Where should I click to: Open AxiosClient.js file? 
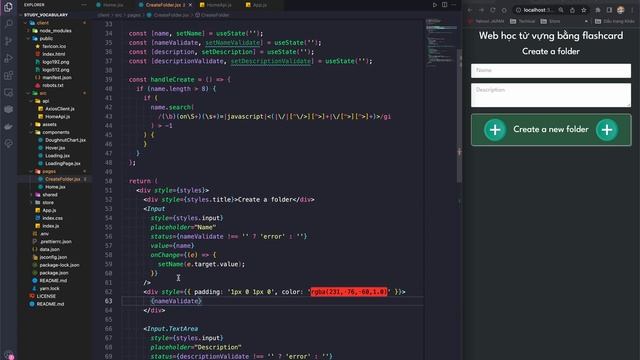(x=59, y=109)
